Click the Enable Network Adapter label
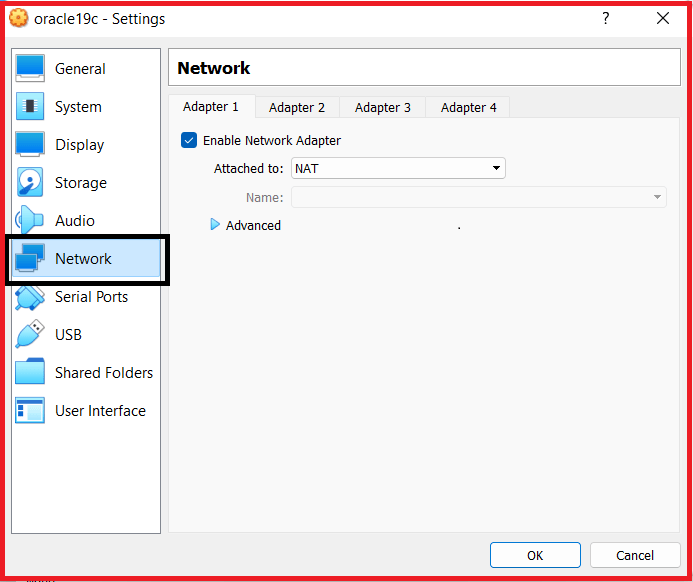The image size is (693, 582). (272, 141)
